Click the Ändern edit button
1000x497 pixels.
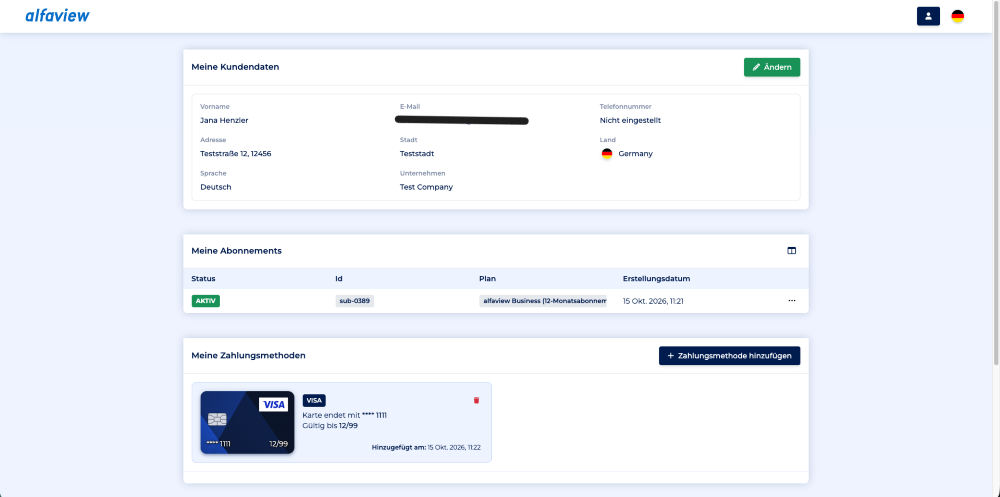(x=772, y=67)
